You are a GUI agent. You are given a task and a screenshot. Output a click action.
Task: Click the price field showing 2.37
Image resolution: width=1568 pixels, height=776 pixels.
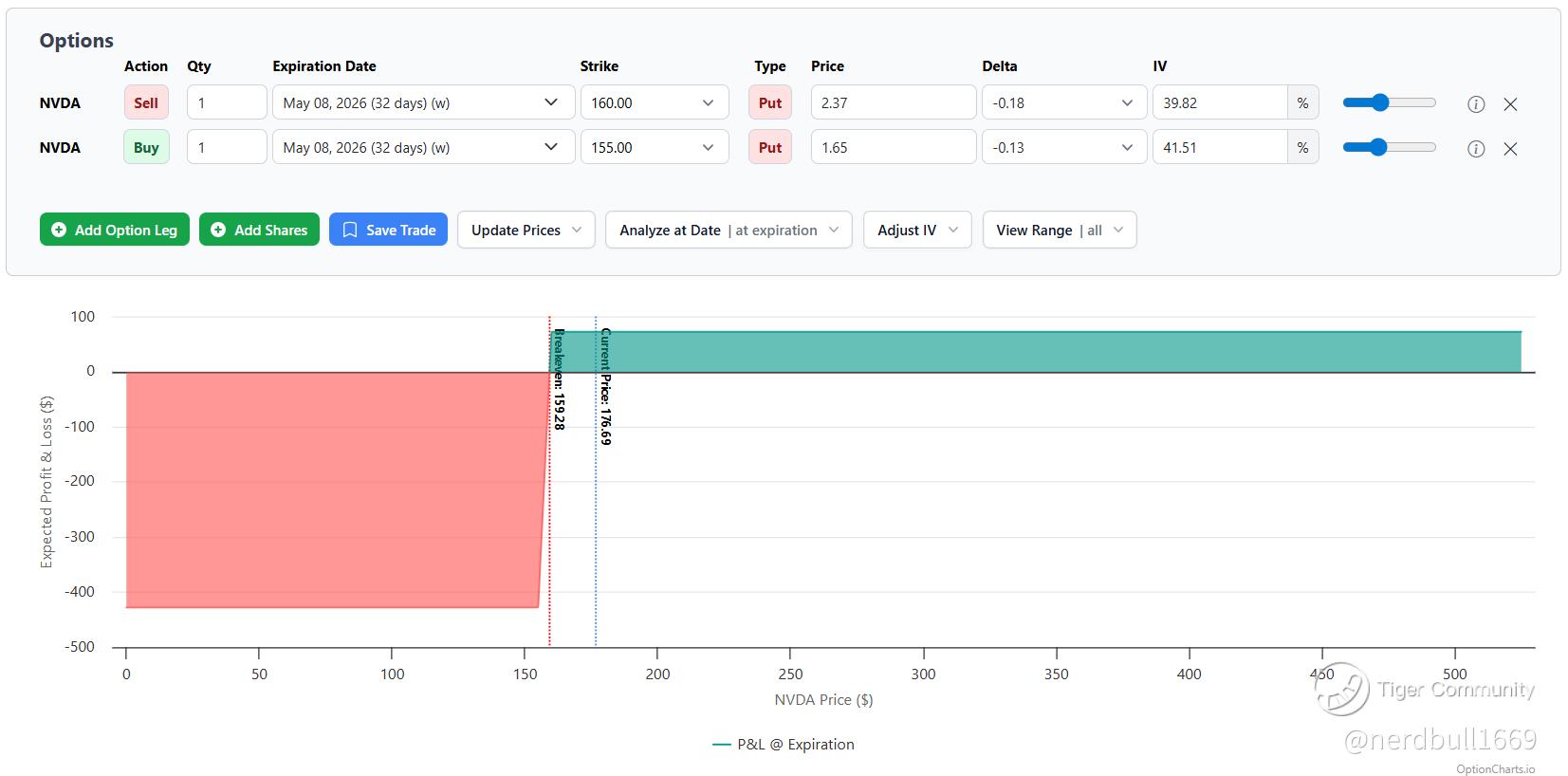pyautogui.click(x=894, y=102)
